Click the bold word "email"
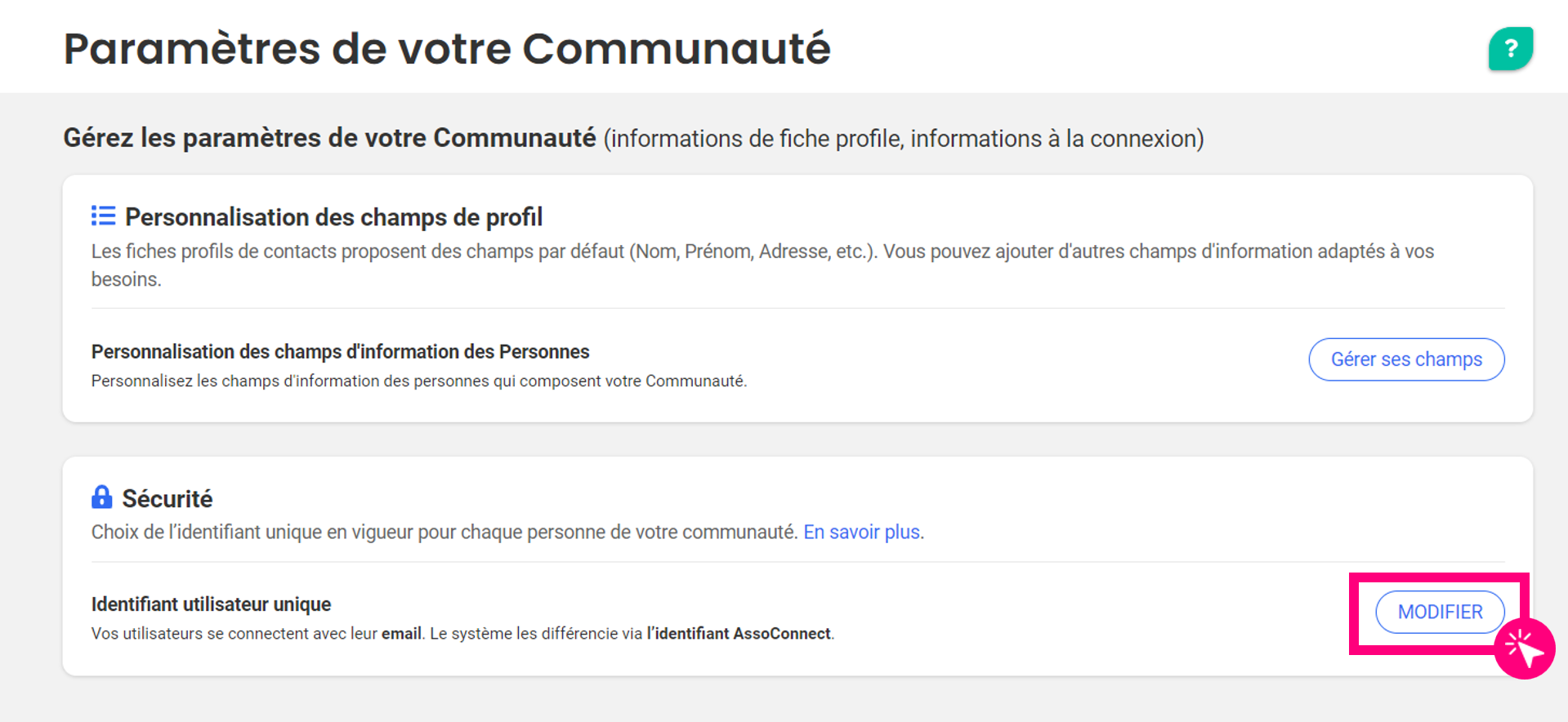 tap(401, 634)
